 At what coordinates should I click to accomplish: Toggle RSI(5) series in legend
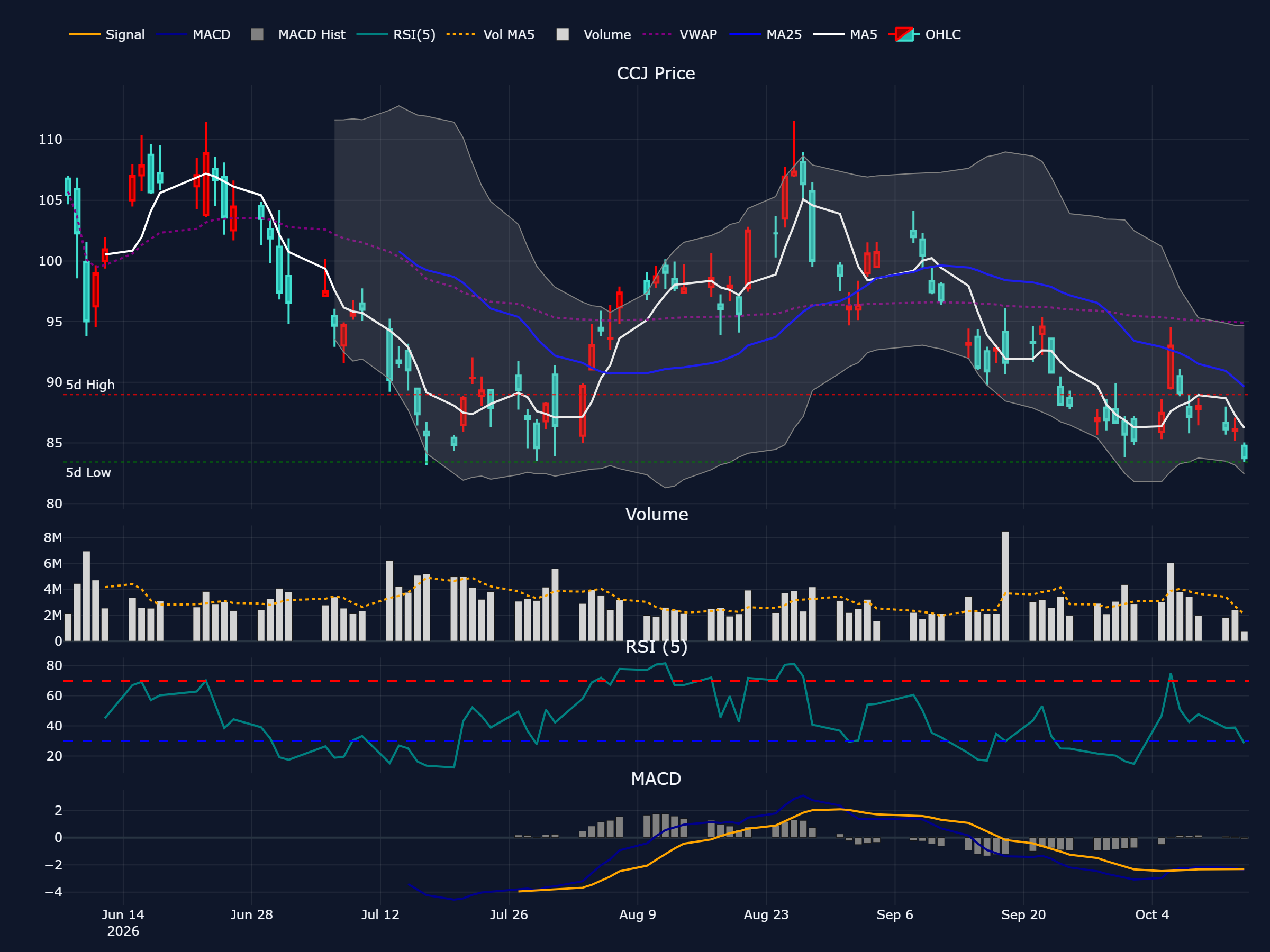pyautogui.click(x=396, y=34)
